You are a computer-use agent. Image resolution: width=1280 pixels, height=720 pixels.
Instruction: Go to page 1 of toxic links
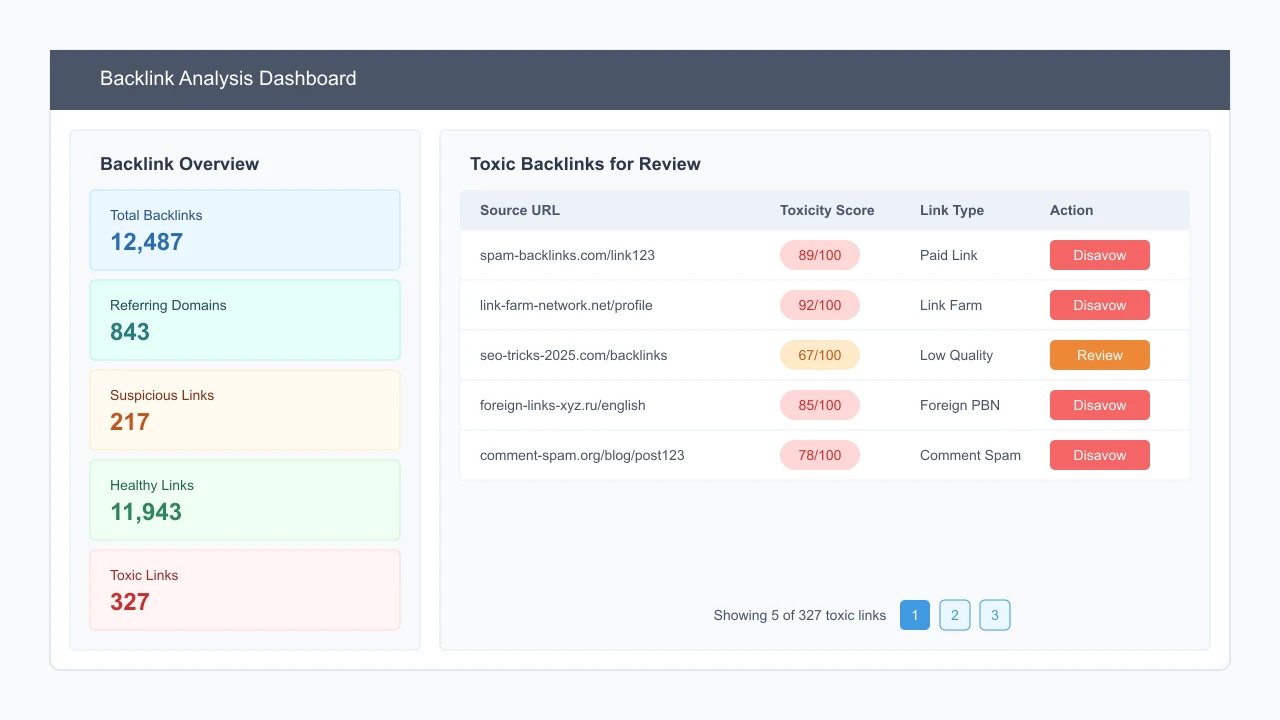pyautogui.click(x=915, y=615)
